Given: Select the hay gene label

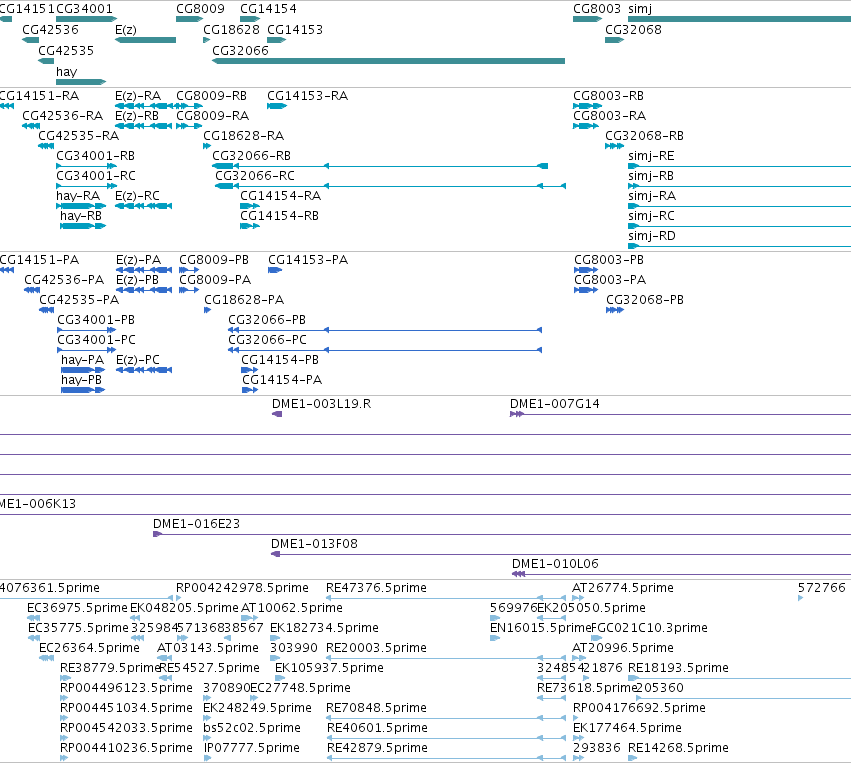Looking at the screenshot, I should point(66,72).
